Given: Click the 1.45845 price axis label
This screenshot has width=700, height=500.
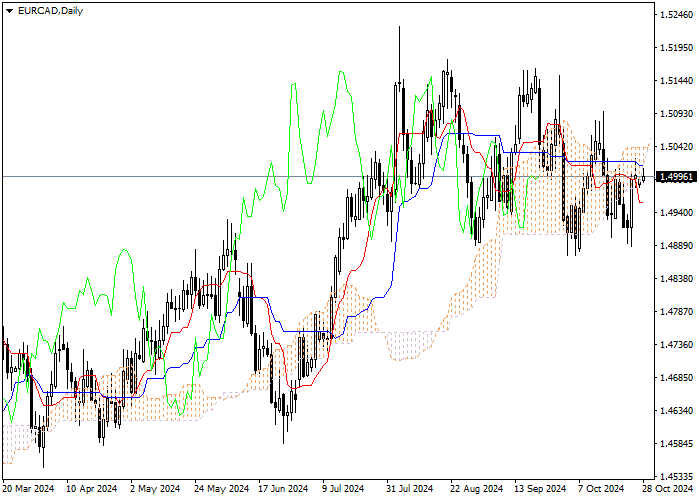Looking at the screenshot, I should (x=677, y=444).
